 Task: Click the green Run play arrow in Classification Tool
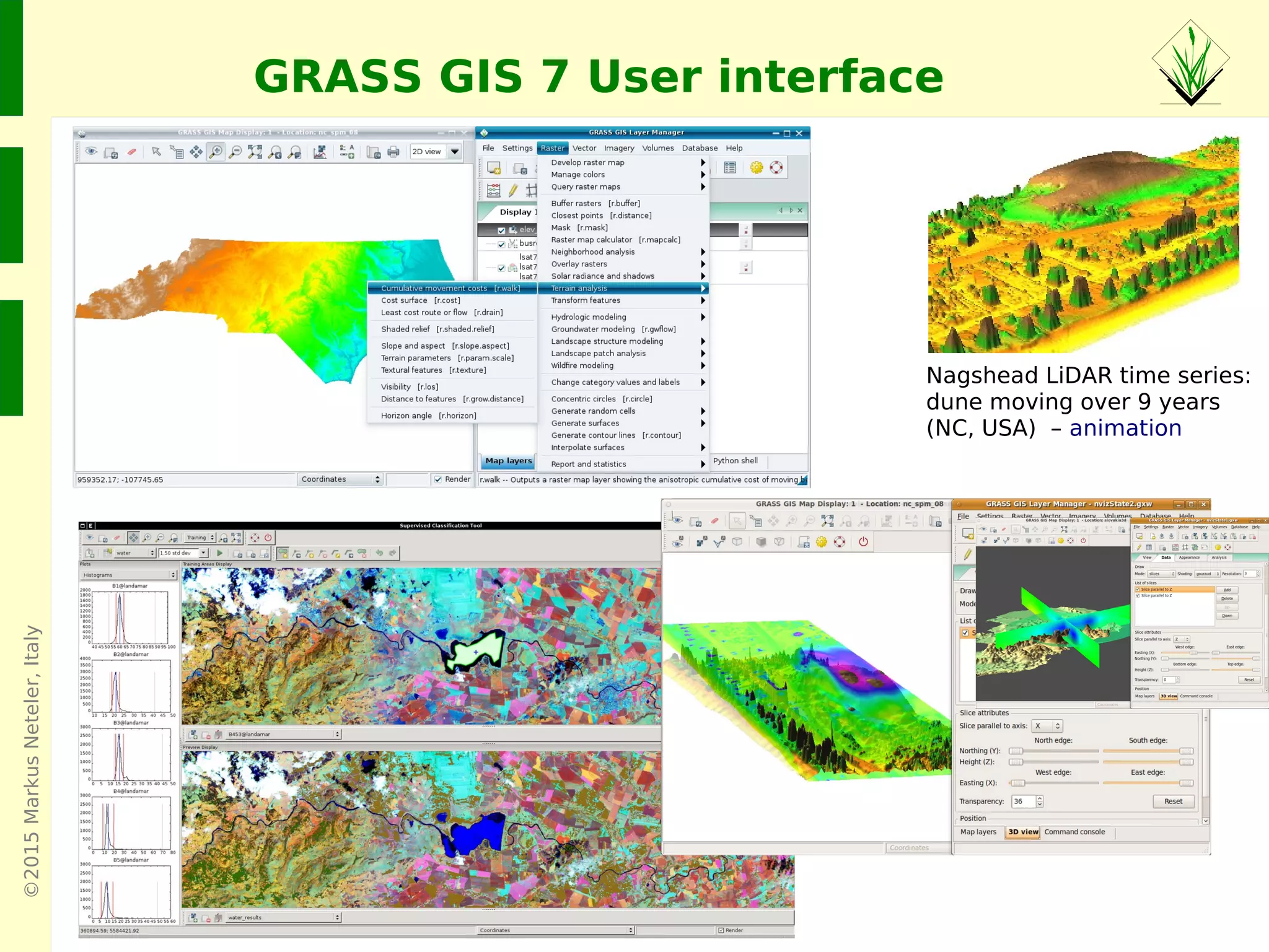[219, 553]
